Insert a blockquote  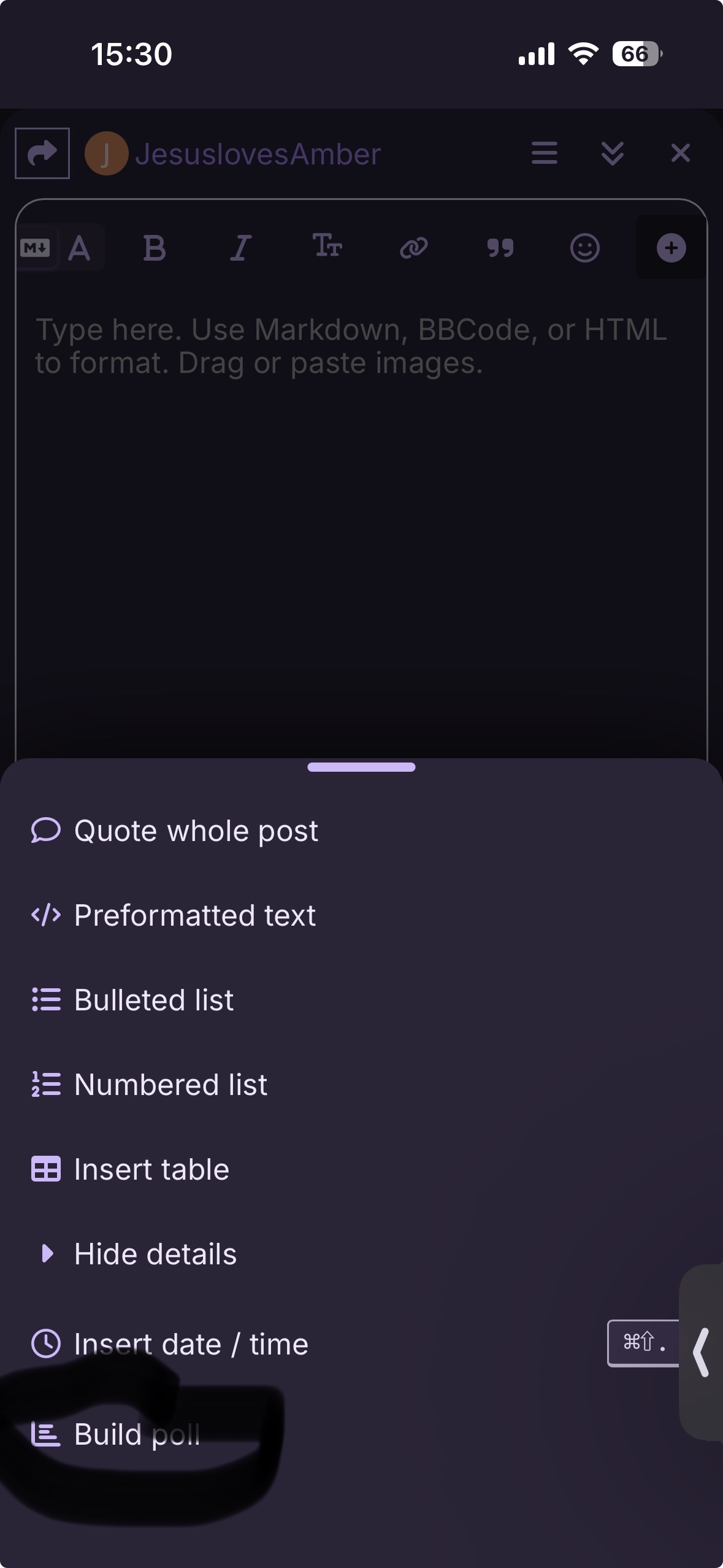(x=500, y=248)
